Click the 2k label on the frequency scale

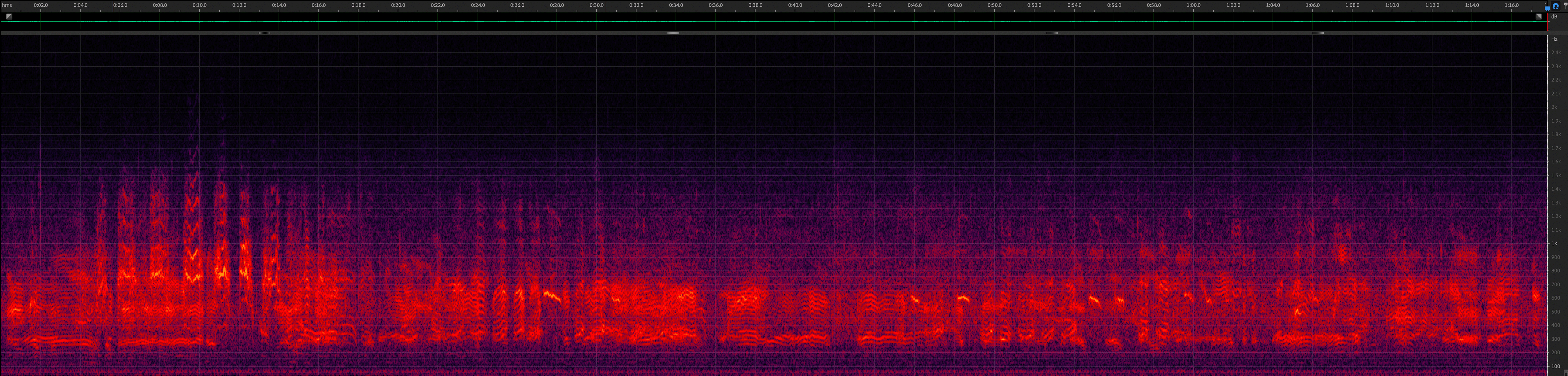coord(1555,107)
